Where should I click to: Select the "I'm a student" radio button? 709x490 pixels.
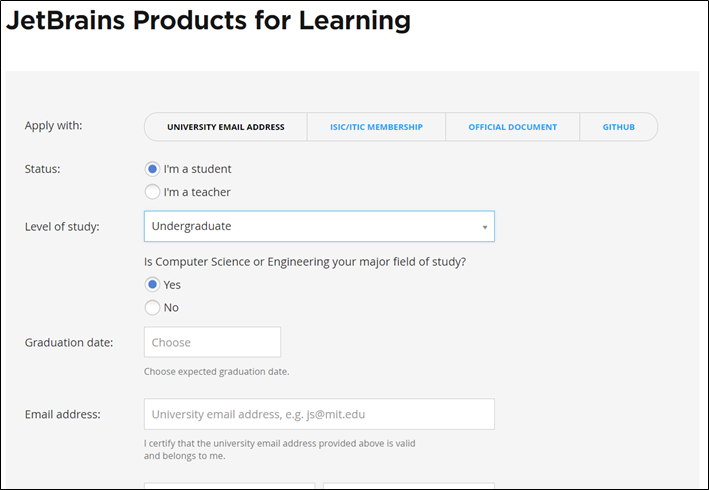tap(153, 169)
